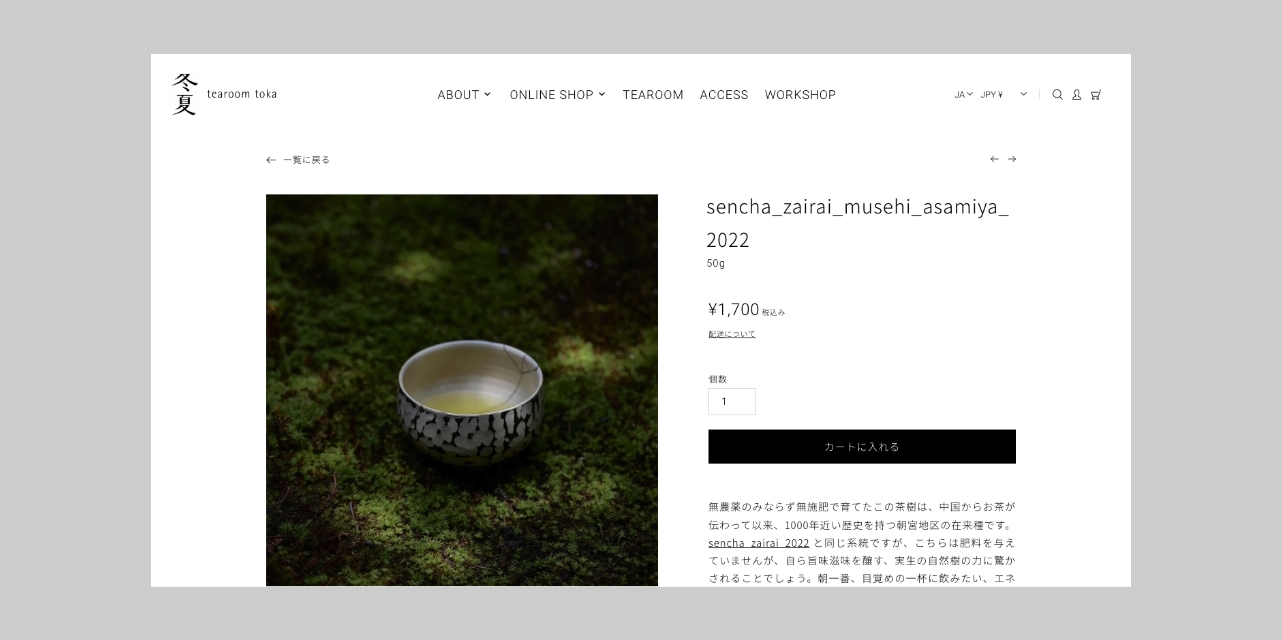Expand the ABOUT menu chevron

488,95
